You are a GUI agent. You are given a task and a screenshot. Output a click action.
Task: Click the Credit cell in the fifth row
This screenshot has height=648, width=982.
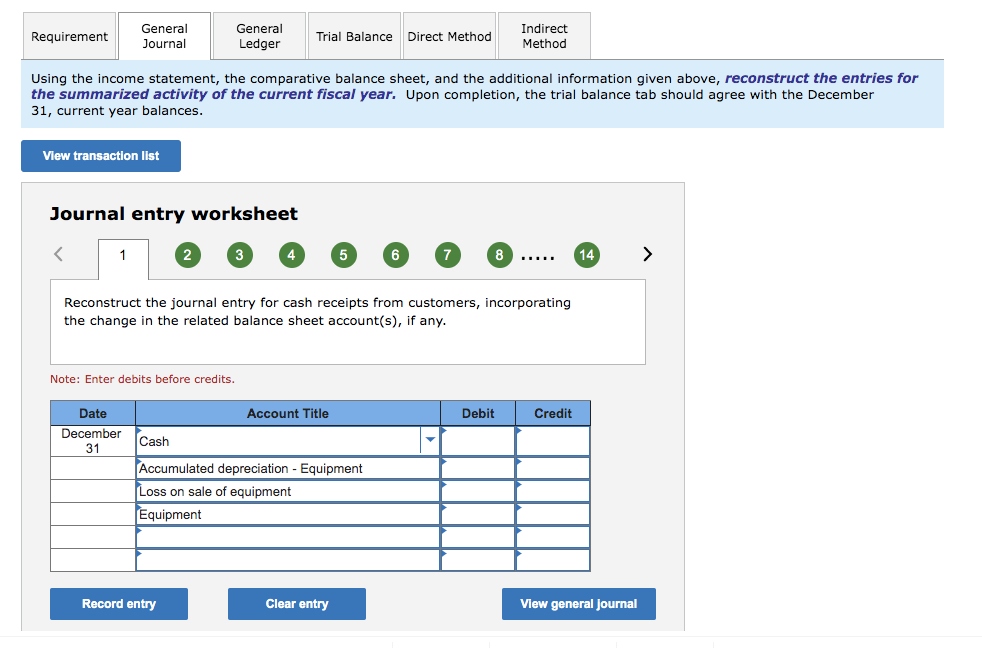pyautogui.click(x=553, y=537)
